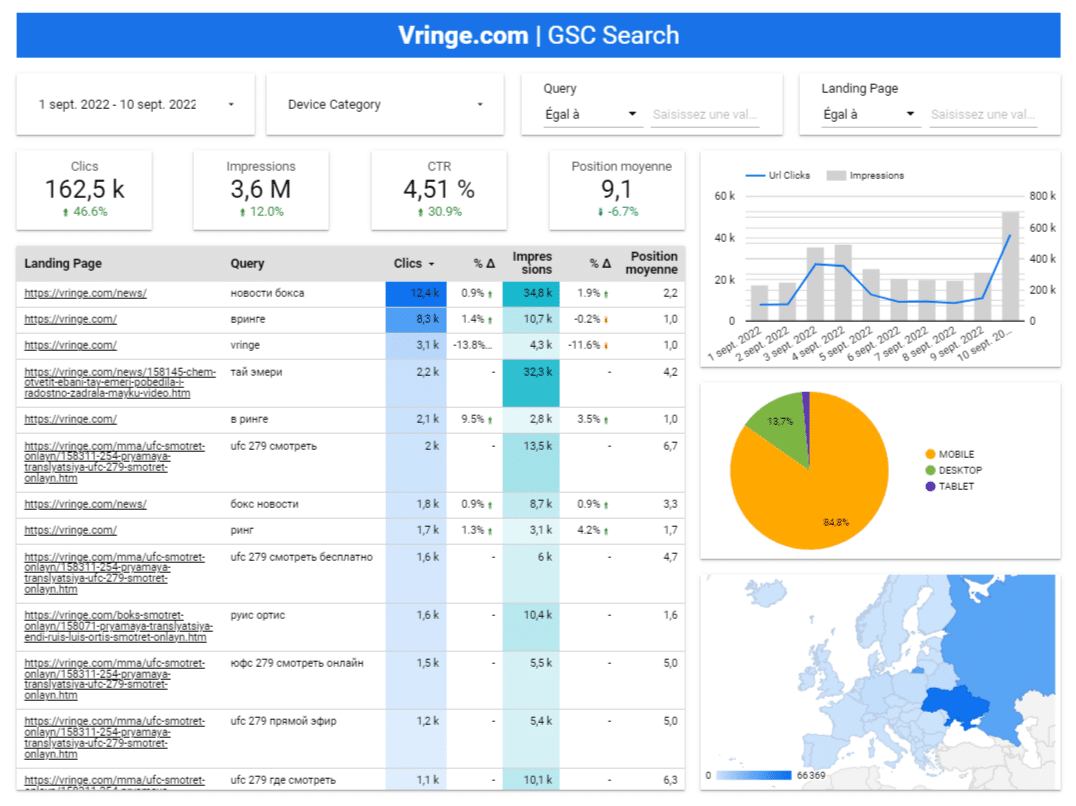Viewport: 1076px width, 806px height.
Task: Open the date range dropdown 1 sept. 2022 - 10 sept. 2022
Action: pos(136,104)
